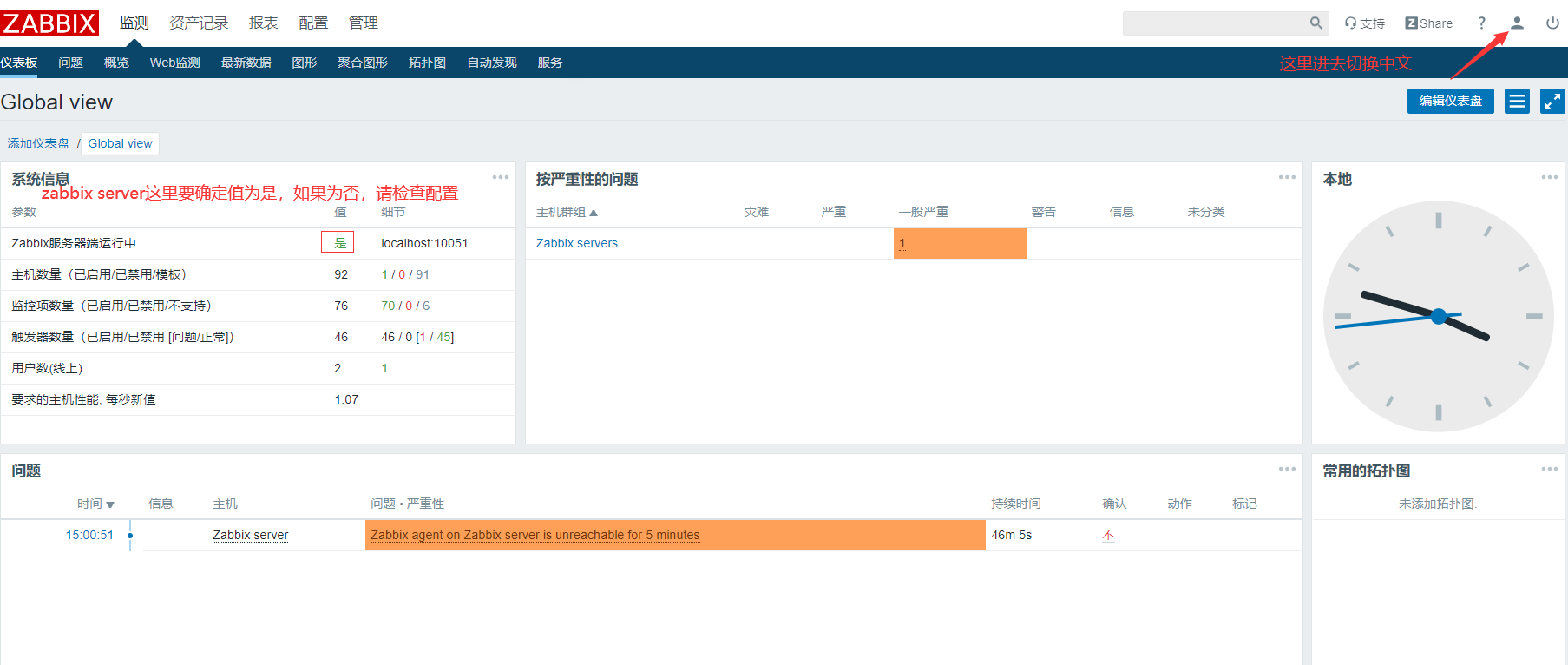Click the Zabbix服务器端运行中 parameter row
Screen dimensions: 1568x665
258,243
